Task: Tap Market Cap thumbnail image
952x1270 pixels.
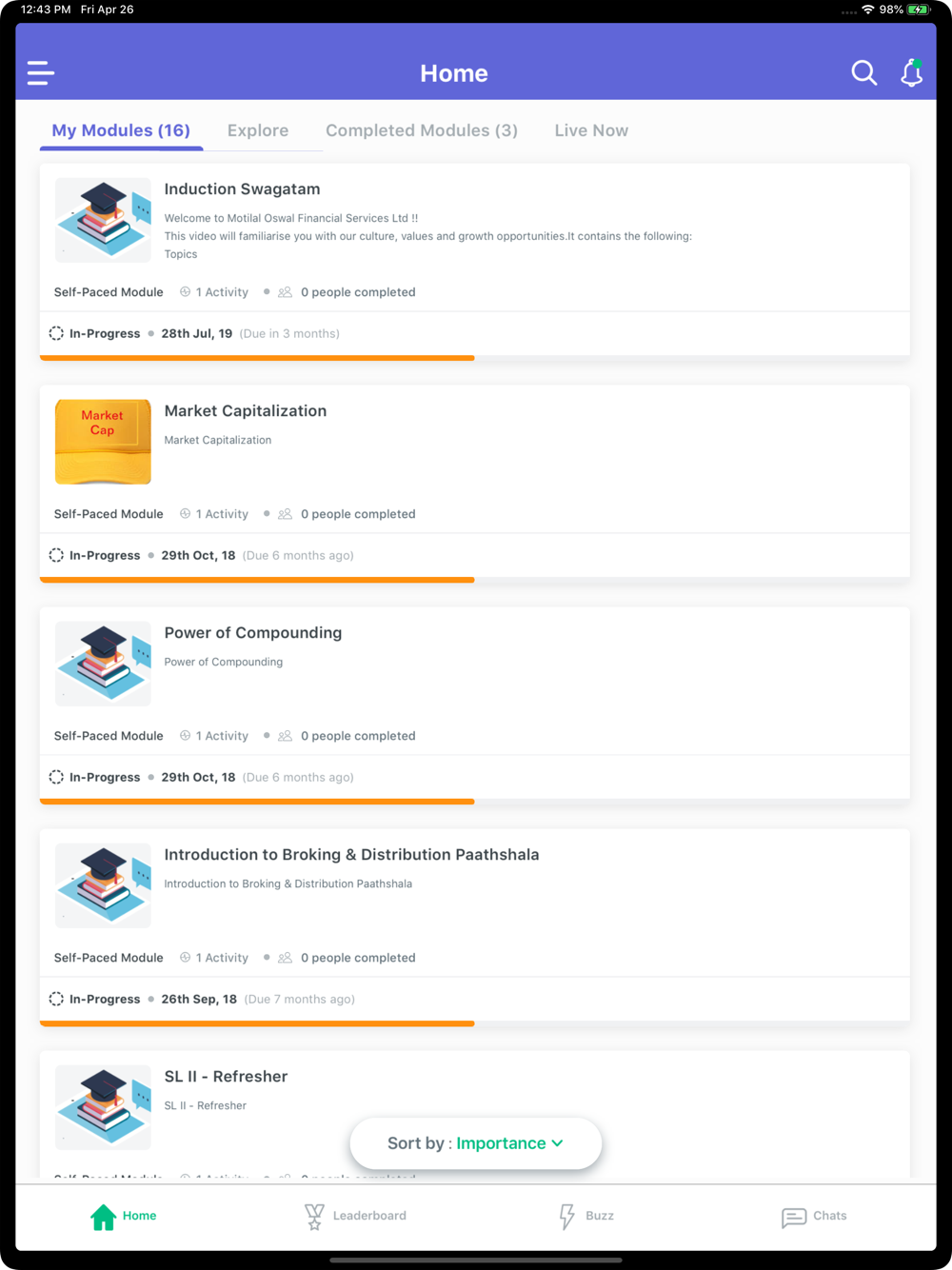Action: click(103, 442)
